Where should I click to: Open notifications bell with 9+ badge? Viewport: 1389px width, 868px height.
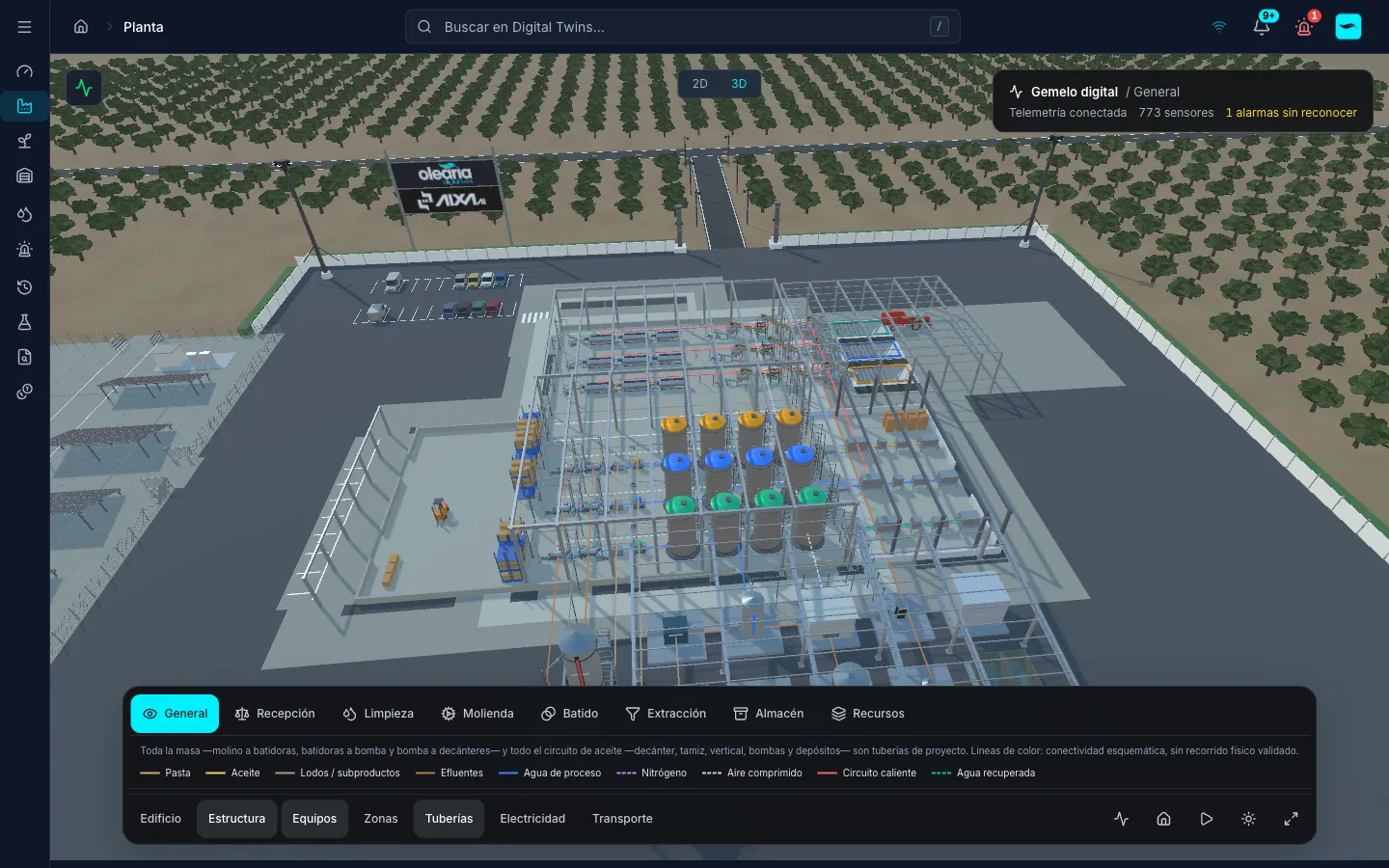pyautogui.click(x=1262, y=27)
